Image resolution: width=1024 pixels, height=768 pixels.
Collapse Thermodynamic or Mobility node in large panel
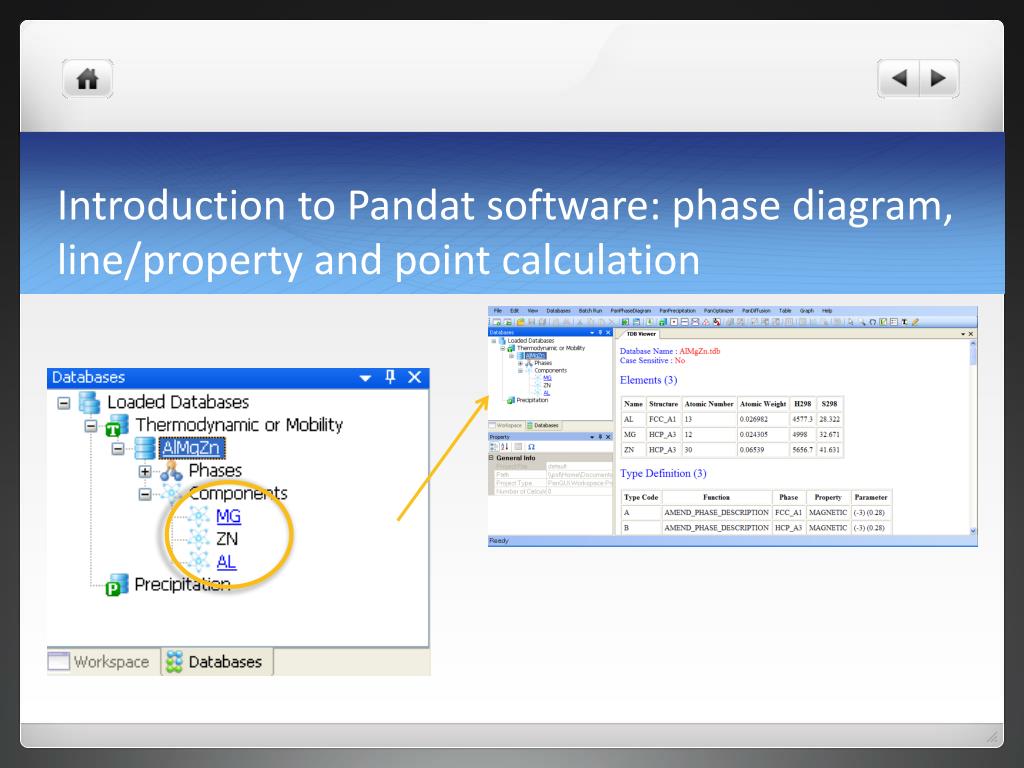(91, 426)
